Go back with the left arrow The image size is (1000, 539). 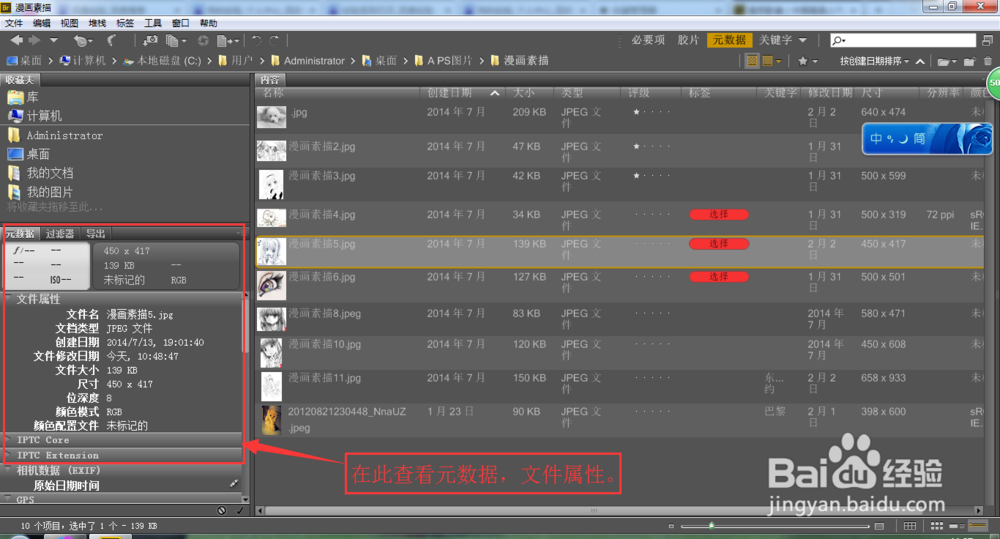pyautogui.click(x=17, y=40)
